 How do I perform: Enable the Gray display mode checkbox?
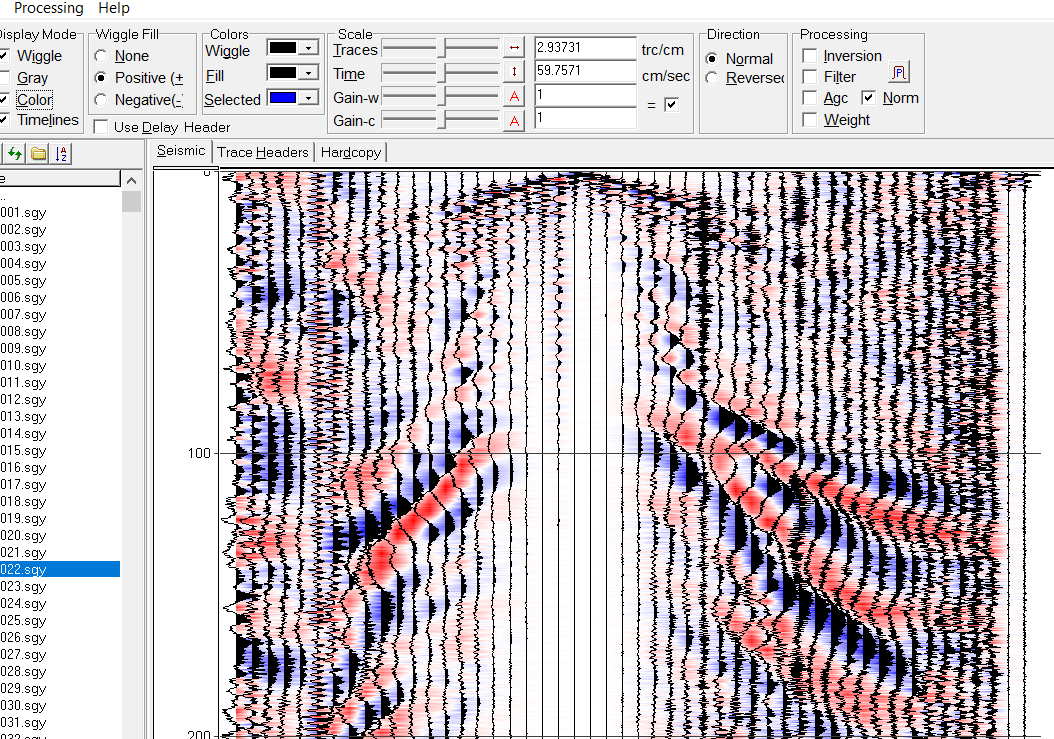[6, 78]
